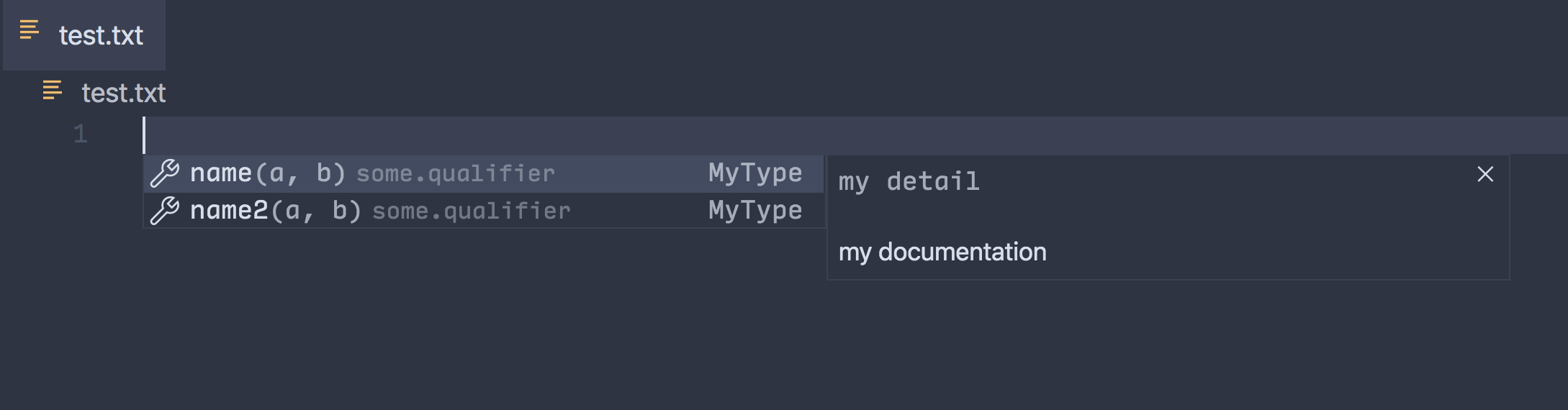Click the wrench icon beside name2(a, b)
Image resolution: width=1568 pixels, height=410 pixels.
point(165,211)
